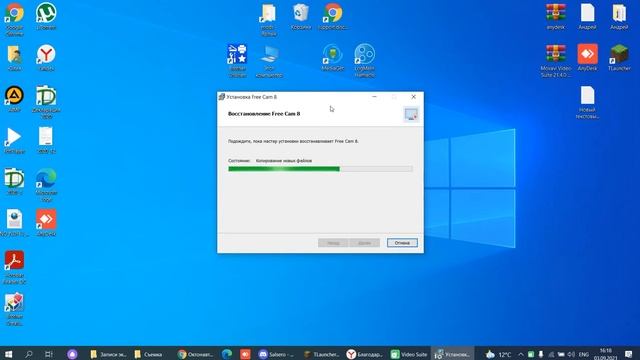Open the volume speaker tray icon
Screen dimensions: 640x360
(x=571, y=354)
